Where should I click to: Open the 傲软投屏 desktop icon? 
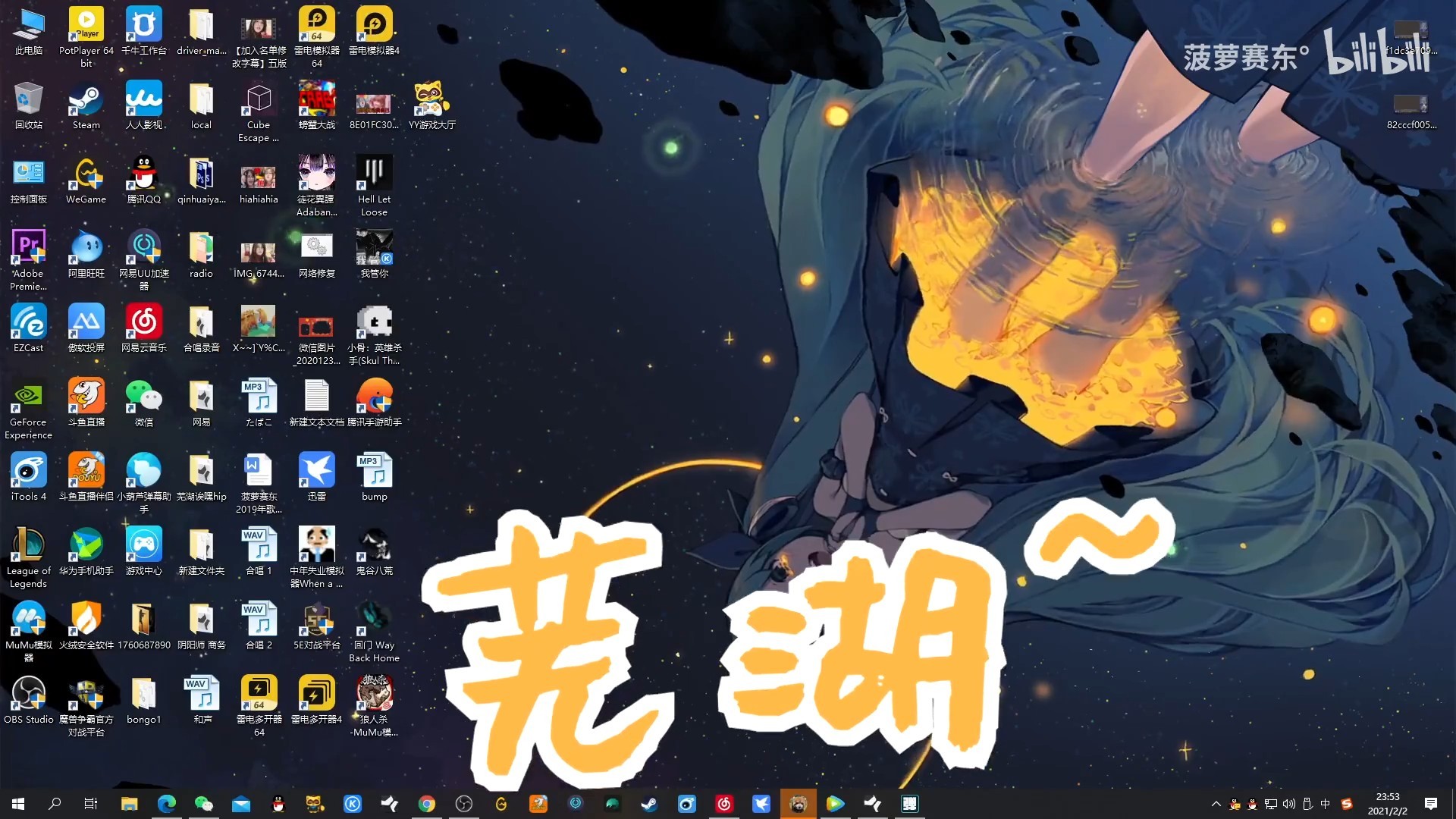(x=86, y=328)
